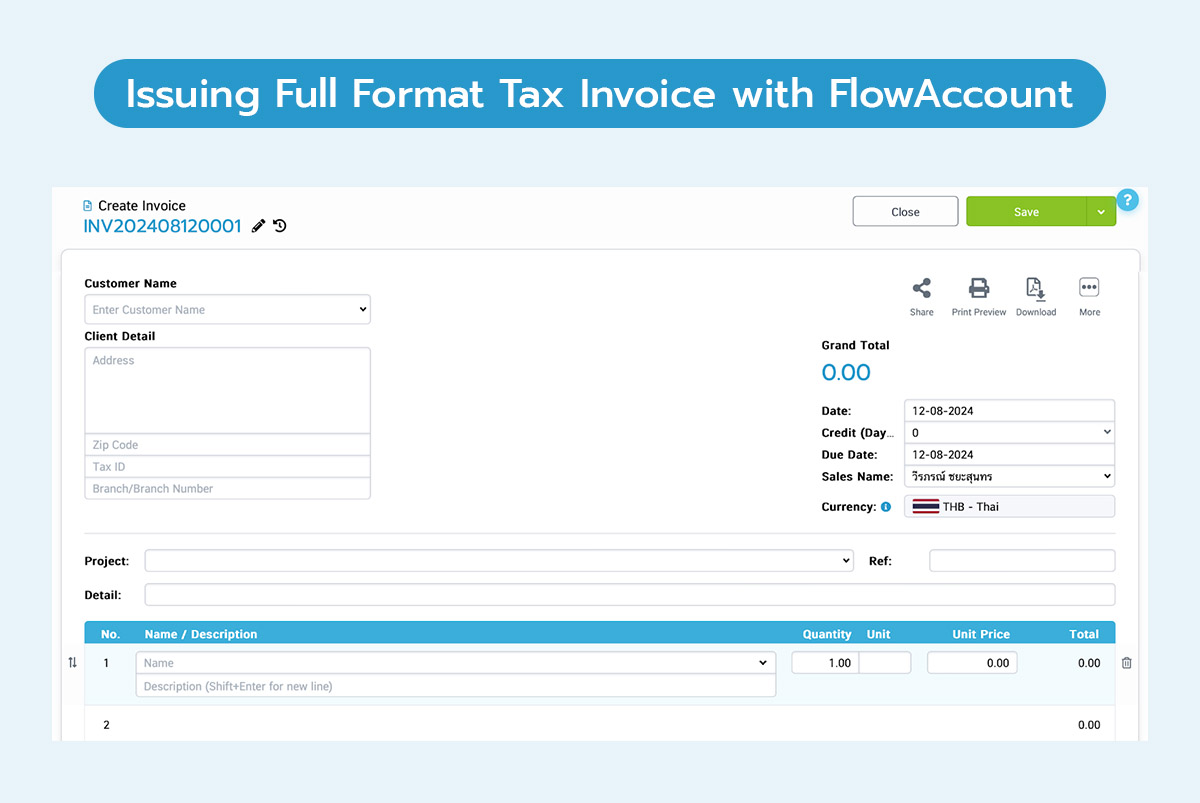Expand the Project dropdown
This screenshot has width=1200, height=803.
pos(845,560)
